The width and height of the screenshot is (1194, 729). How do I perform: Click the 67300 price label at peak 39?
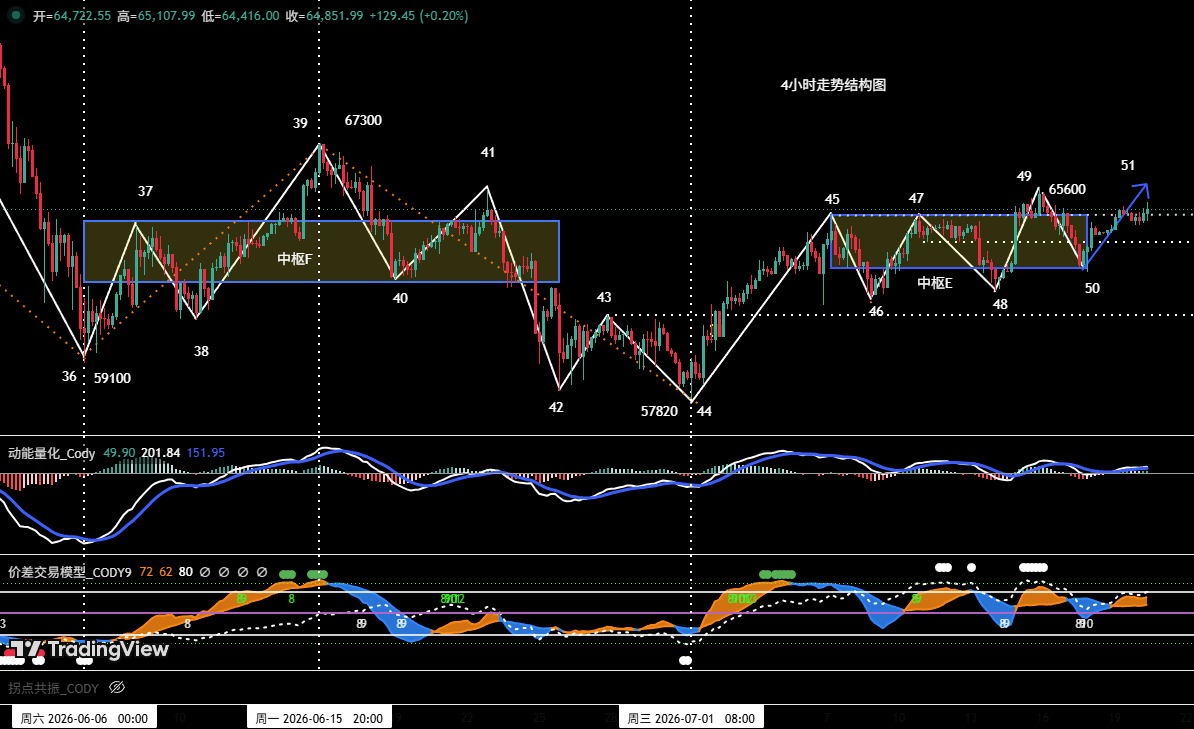point(363,120)
